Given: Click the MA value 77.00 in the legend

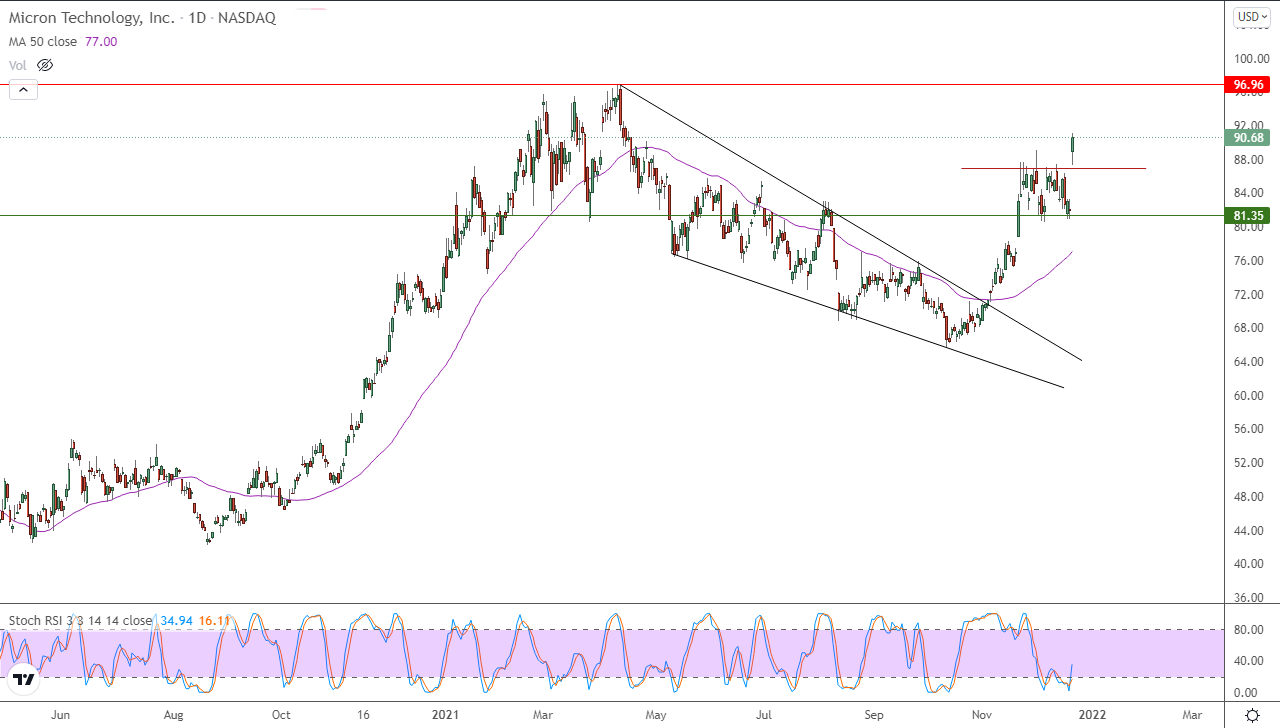Looking at the screenshot, I should pos(101,42).
